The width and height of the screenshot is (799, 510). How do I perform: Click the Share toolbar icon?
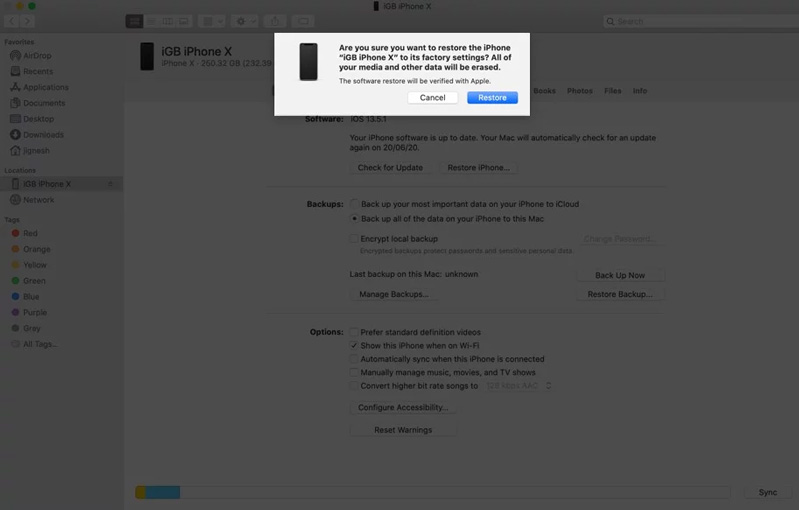275,21
